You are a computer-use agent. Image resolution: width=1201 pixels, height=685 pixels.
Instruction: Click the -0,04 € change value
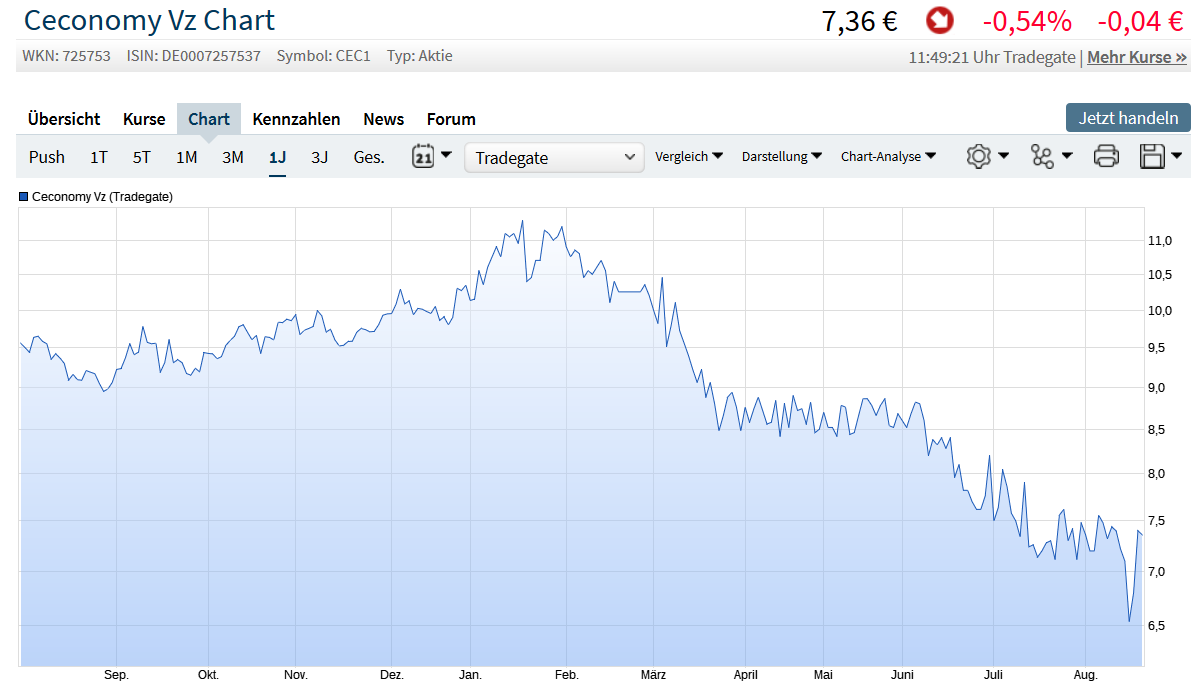click(1141, 21)
